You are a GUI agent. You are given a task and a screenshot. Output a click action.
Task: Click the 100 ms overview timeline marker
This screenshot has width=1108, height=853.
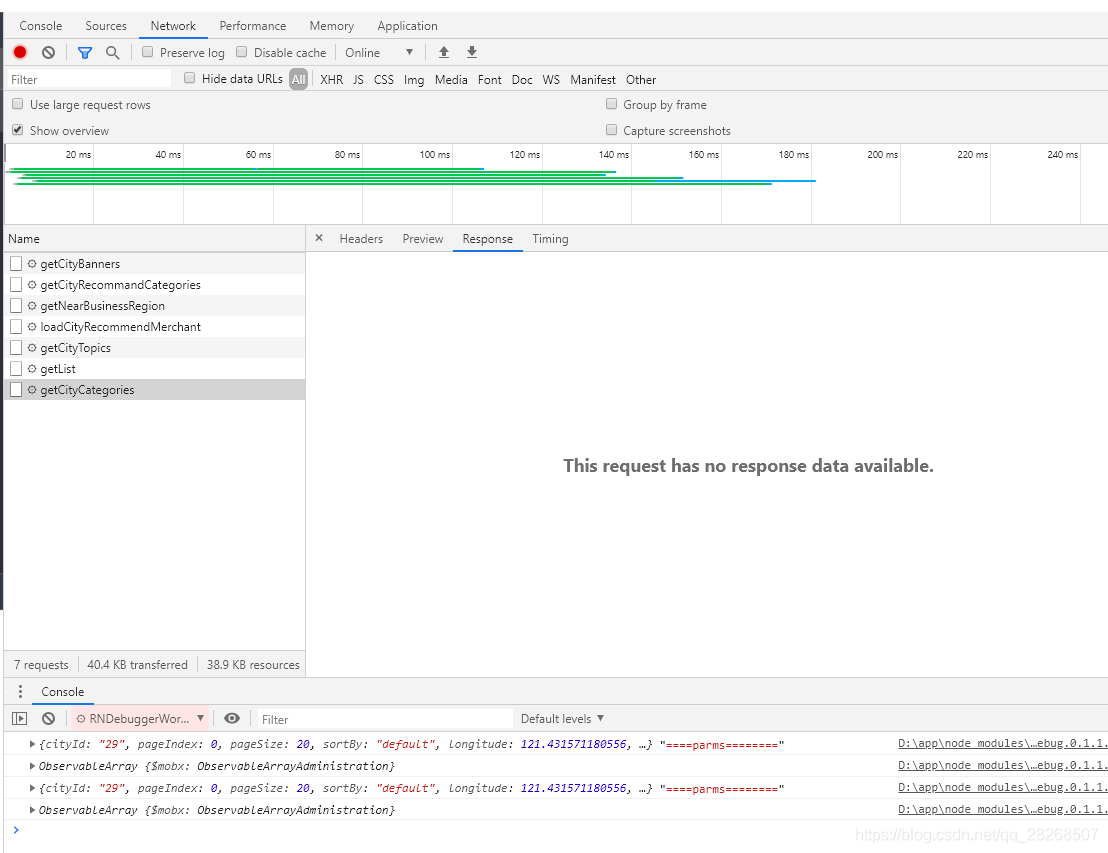click(435, 154)
